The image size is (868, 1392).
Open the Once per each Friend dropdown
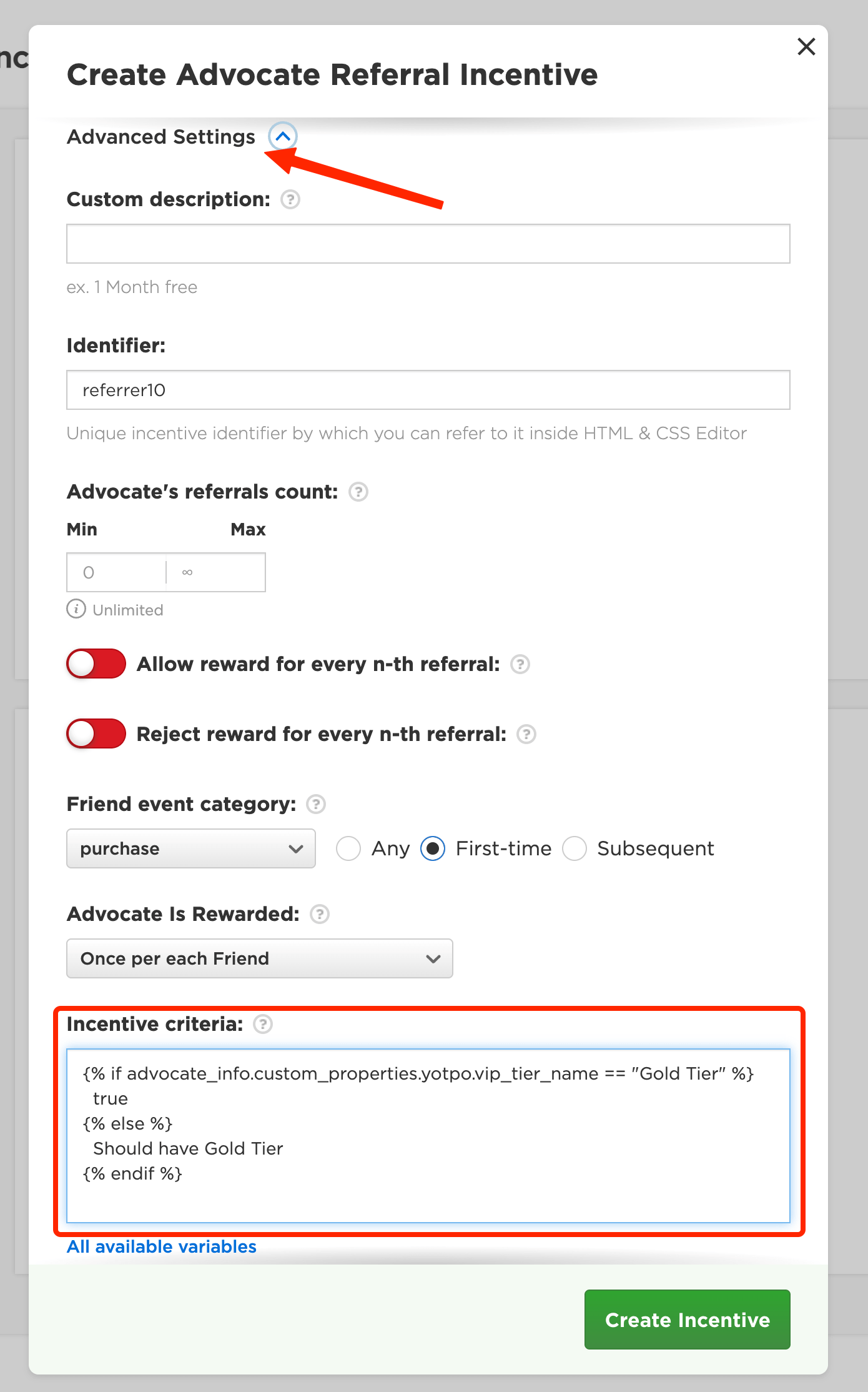pyautogui.click(x=259, y=958)
